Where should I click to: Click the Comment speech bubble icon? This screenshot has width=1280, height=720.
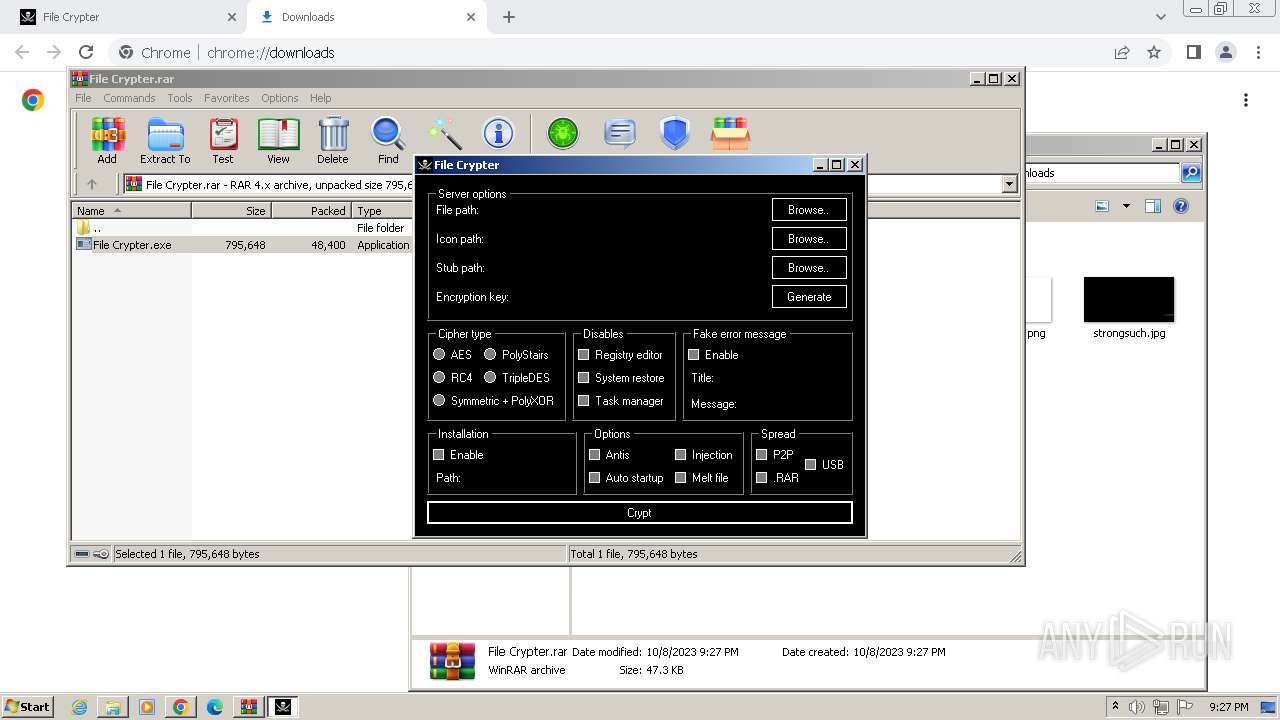click(x=620, y=133)
